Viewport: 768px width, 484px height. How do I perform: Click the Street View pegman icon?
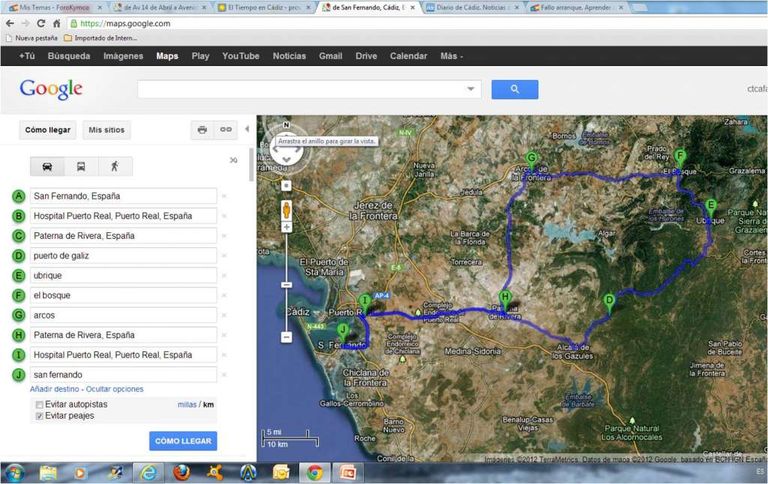coord(287,211)
